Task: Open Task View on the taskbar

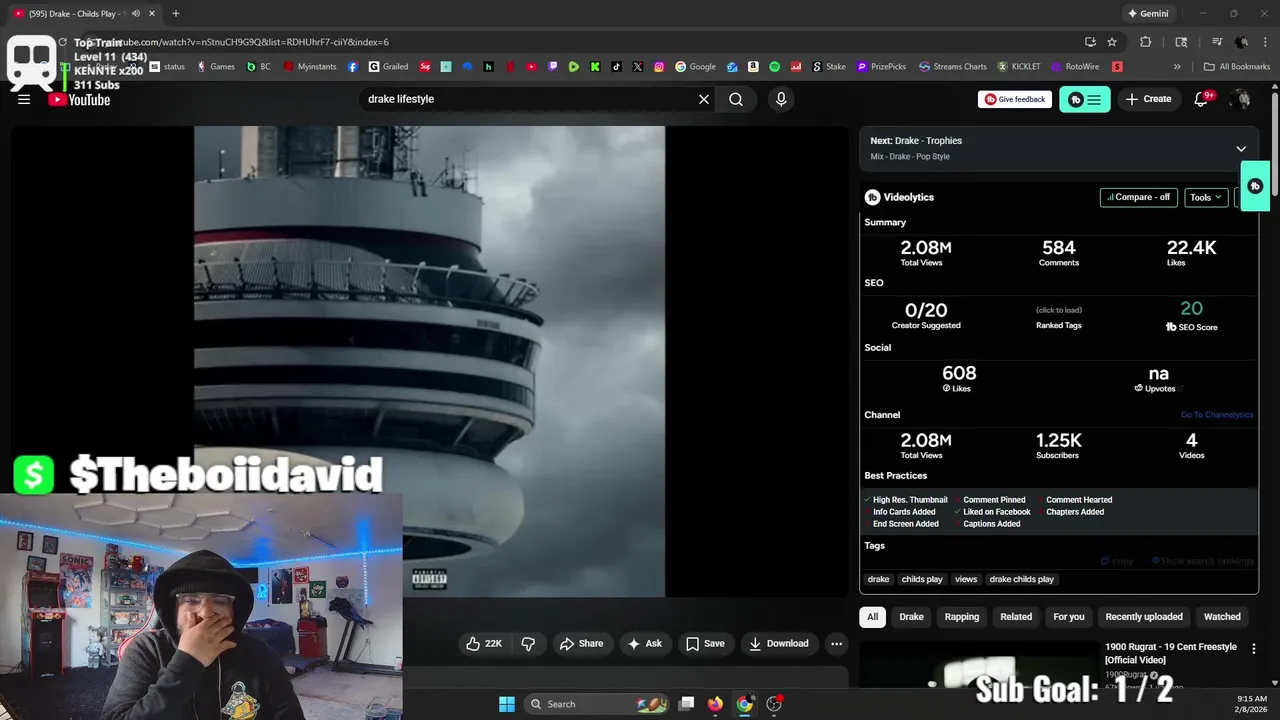Action: (686, 704)
